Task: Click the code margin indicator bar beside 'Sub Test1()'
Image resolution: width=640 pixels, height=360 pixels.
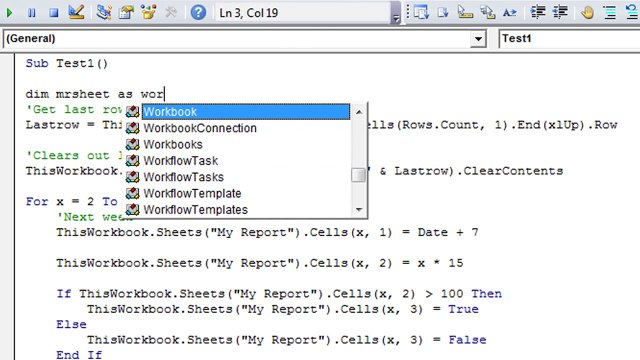Action: [x=7, y=64]
